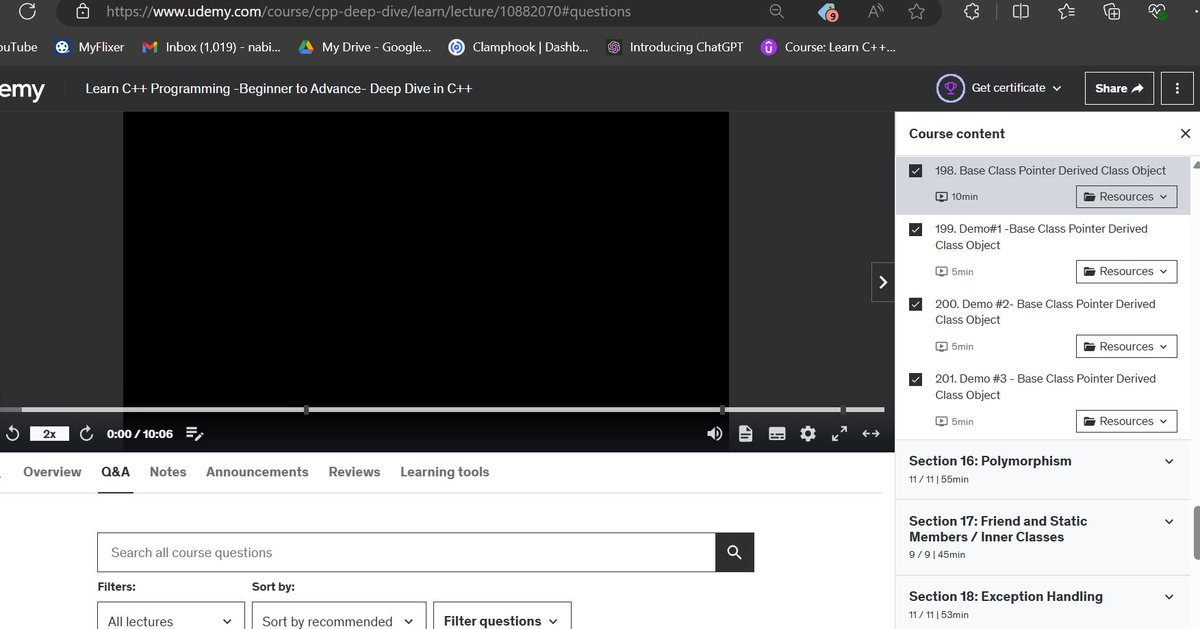Open the MyFlixer bookmark
This screenshot has height=629, width=1200.
point(90,47)
